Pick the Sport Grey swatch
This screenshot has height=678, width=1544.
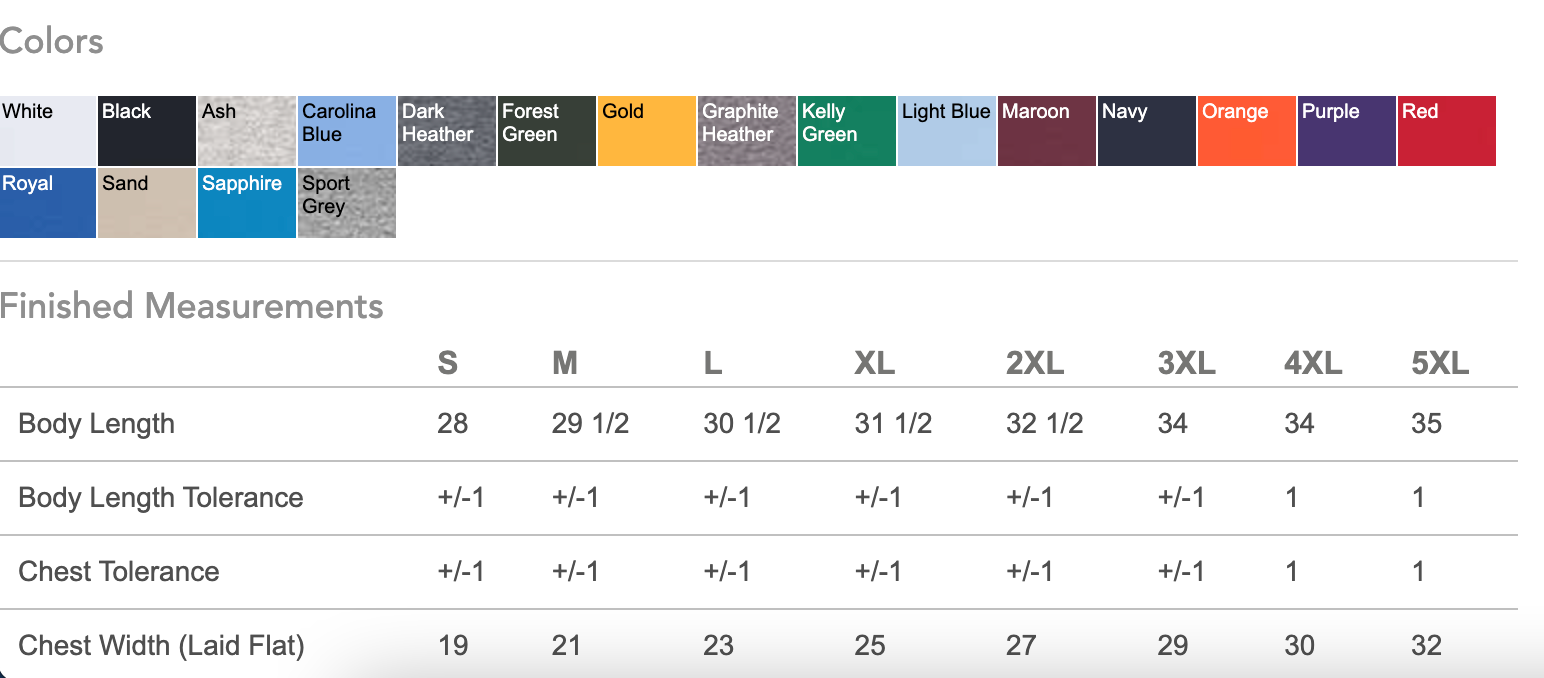(347, 203)
